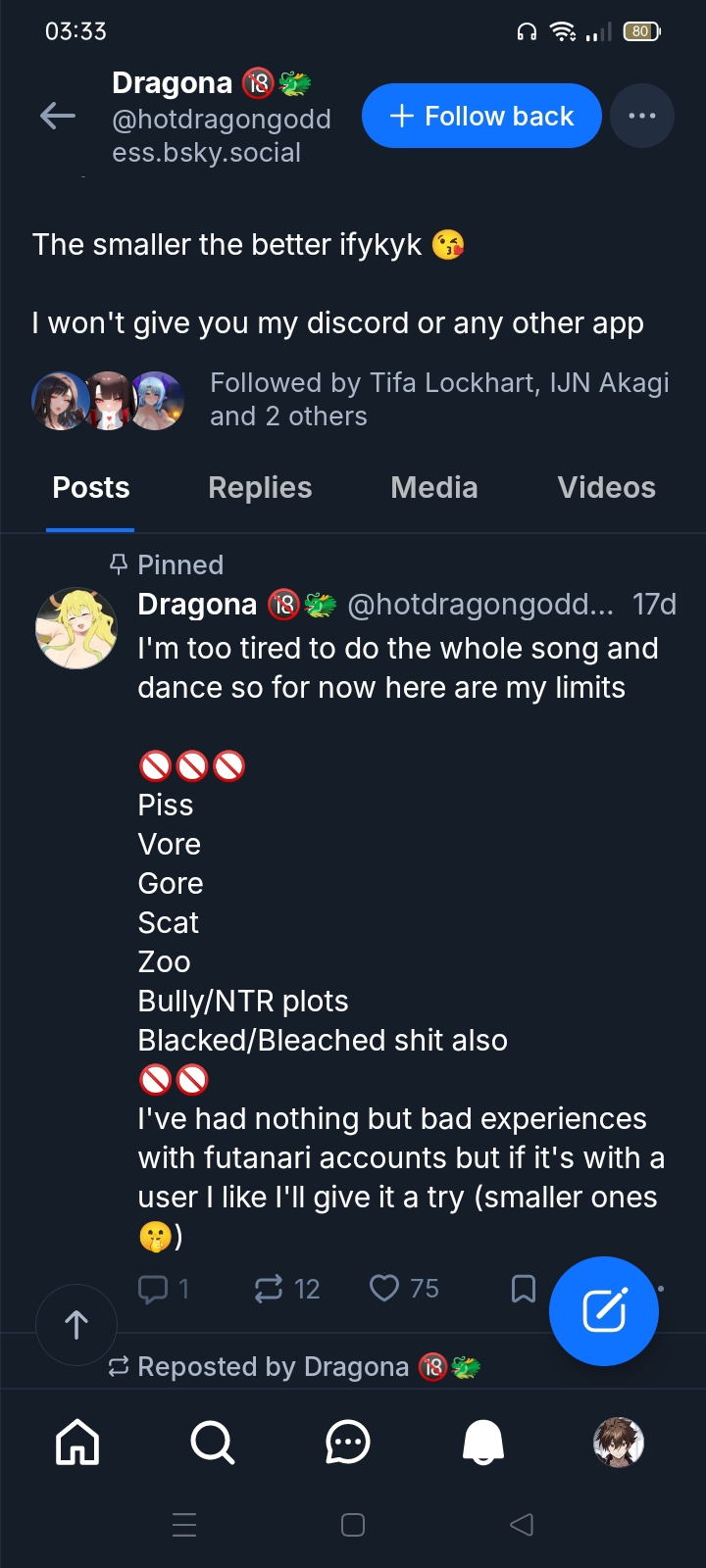
Task: Tap Dragona's avatar on pinned post
Action: pos(76,628)
